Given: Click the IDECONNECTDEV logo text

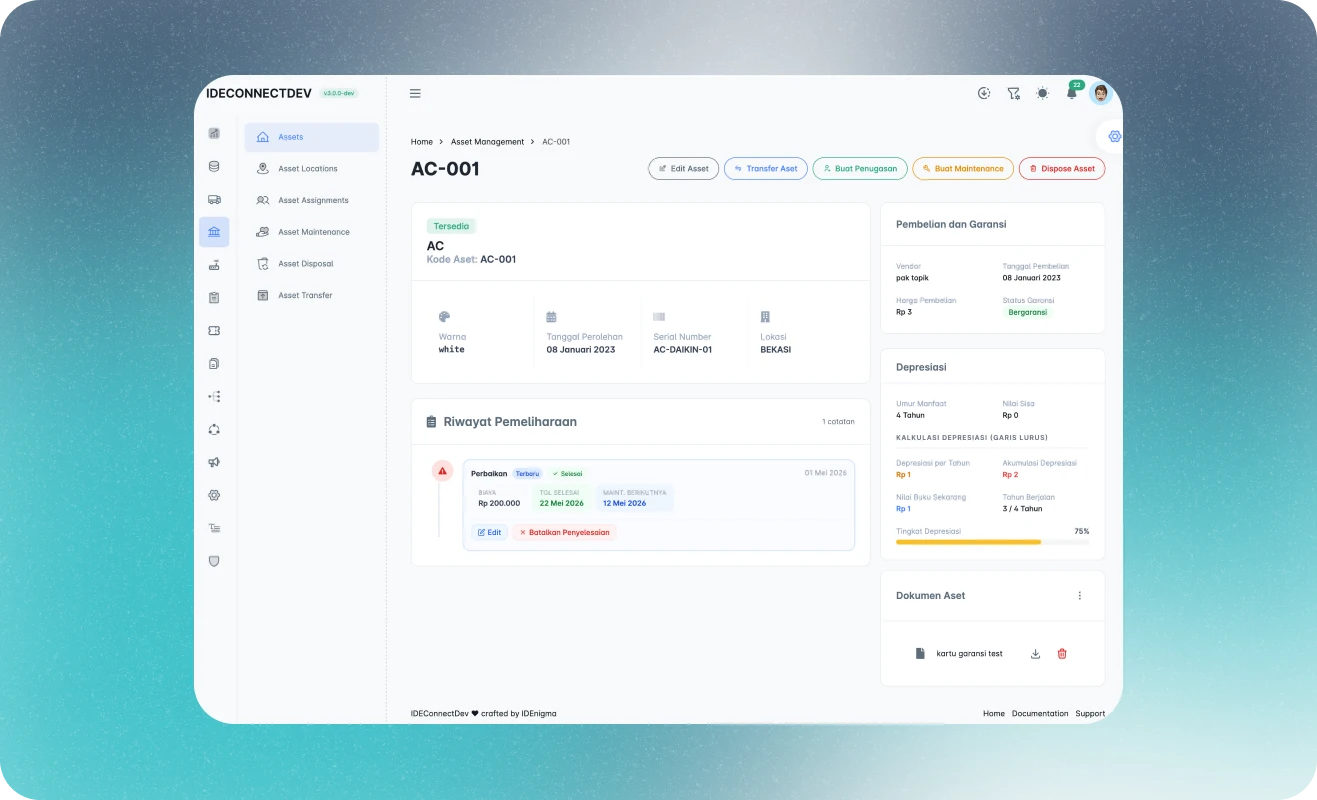Looking at the screenshot, I should 259,93.
